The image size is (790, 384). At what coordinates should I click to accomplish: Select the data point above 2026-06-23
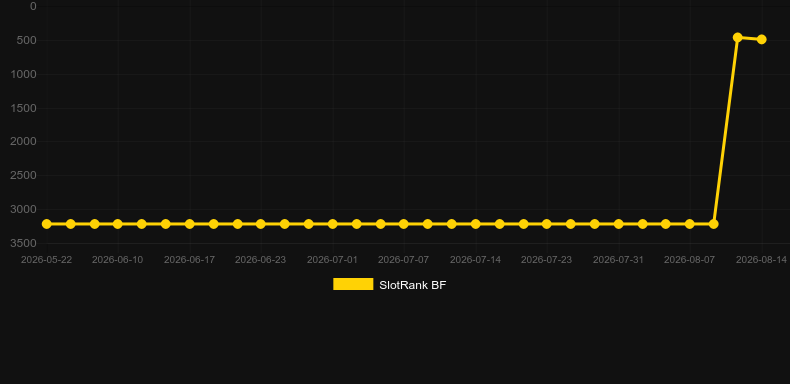click(x=260, y=224)
